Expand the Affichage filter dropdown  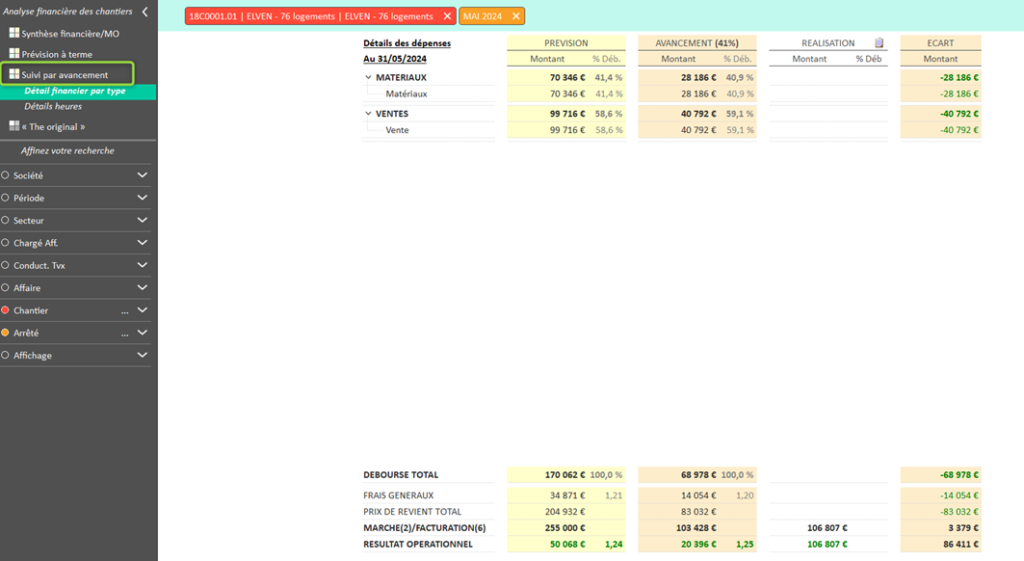point(142,355)
